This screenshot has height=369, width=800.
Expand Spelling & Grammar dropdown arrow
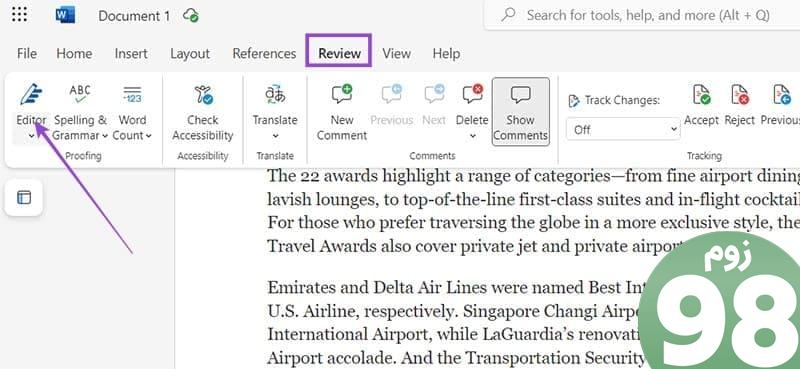pos(105,136)
